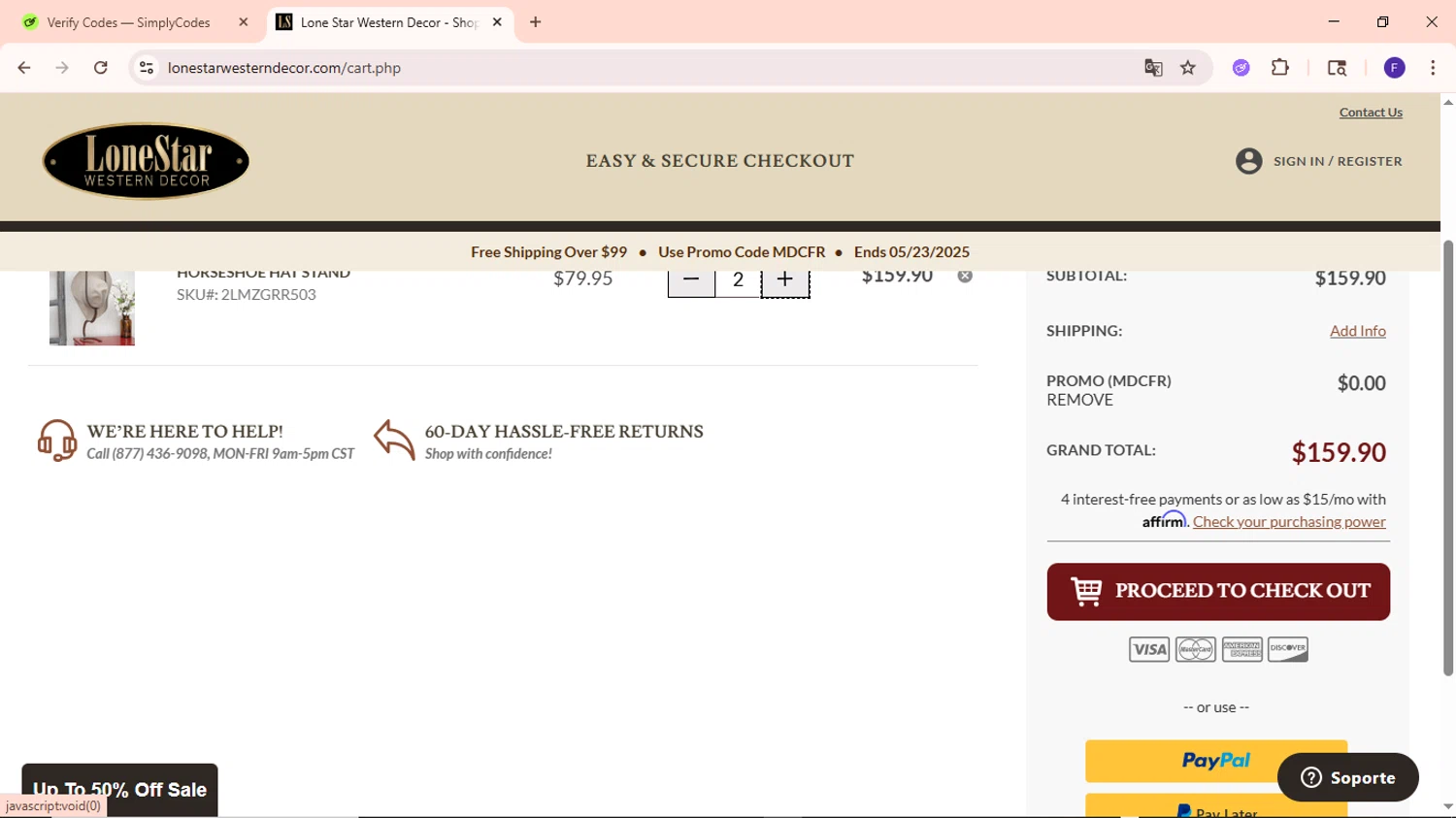
Task: Click Add Info for shipping
Action: click(1357, 331)
